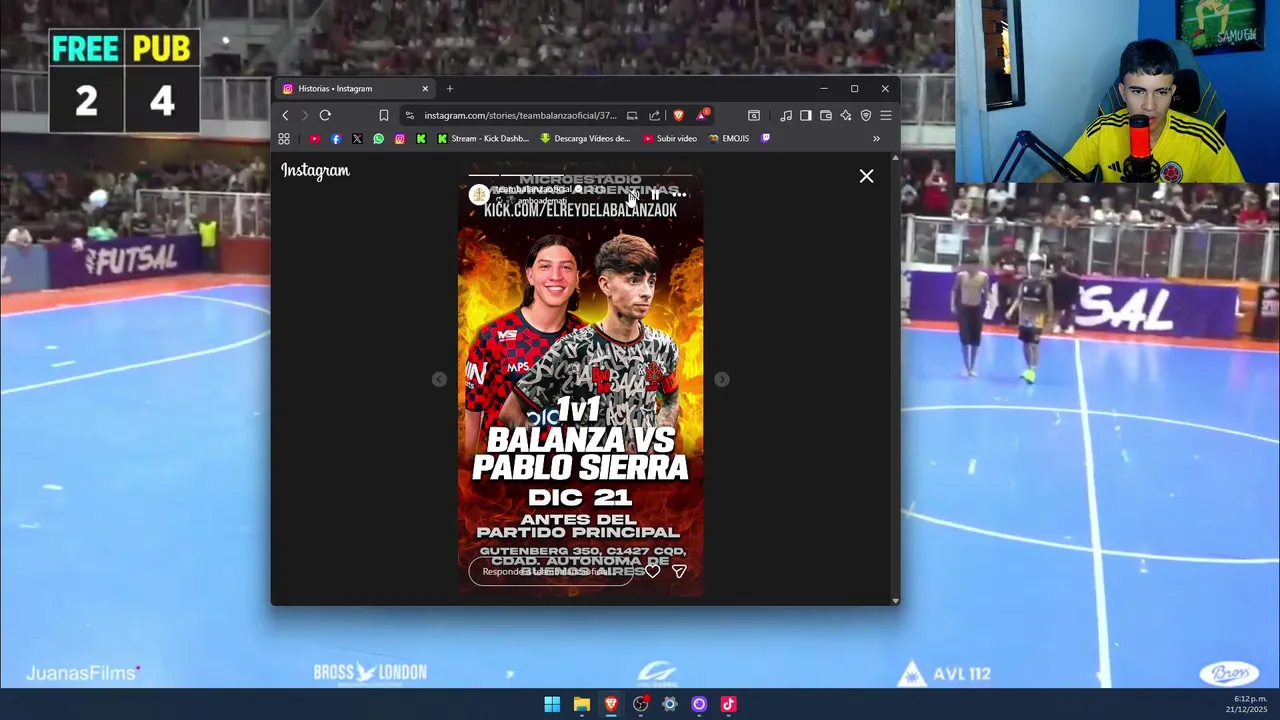This screenshot has width=1280, height=720.
Task: Open the Leo AI sparkle icon
Action: click(846, 116)
